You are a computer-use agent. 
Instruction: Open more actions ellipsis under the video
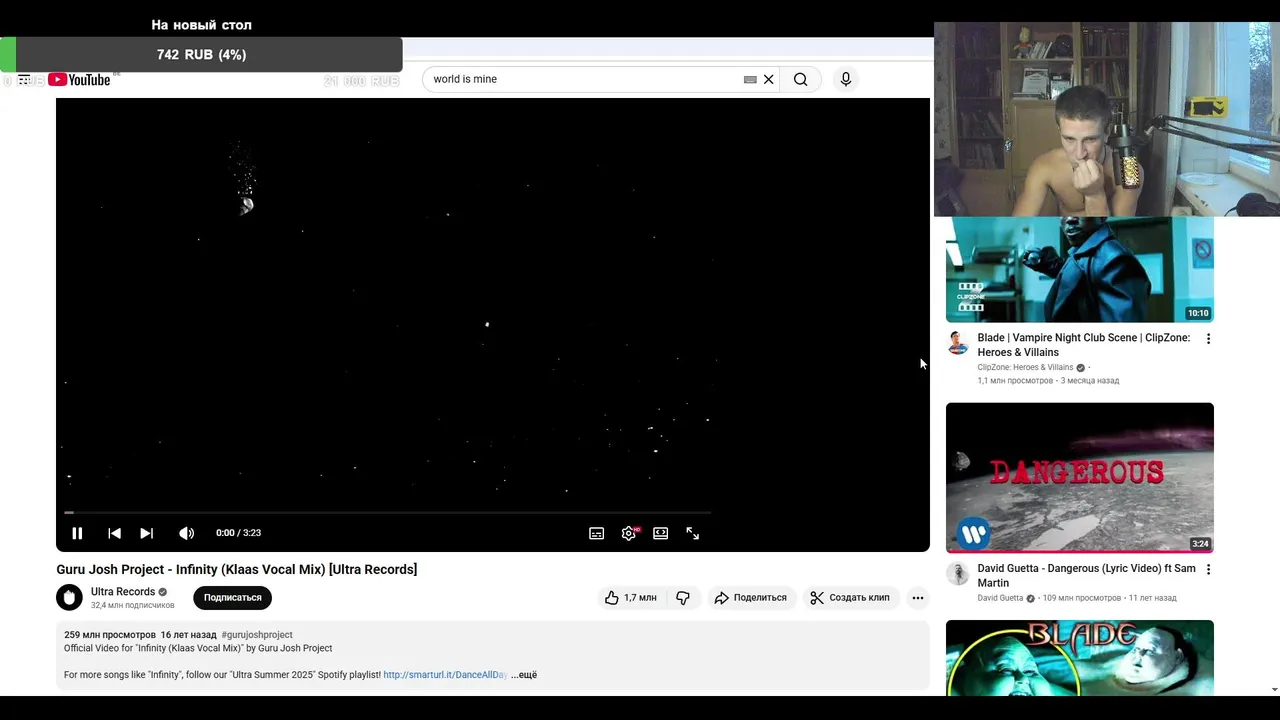point(917,597)
